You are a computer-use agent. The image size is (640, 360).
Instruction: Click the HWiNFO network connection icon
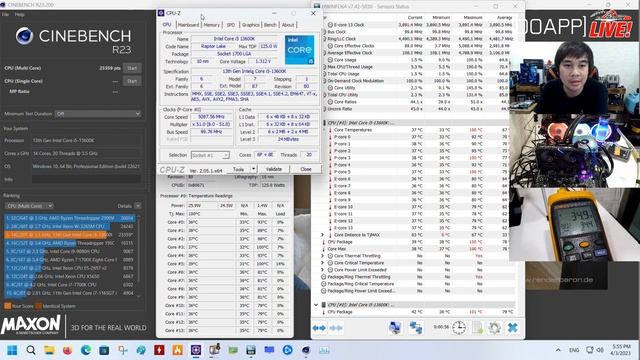pos(416,328)
